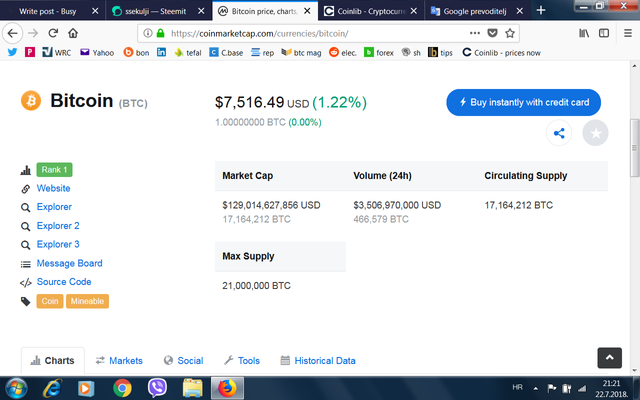Screen dimensions: 640x400
Task: Open the Pinterest bookmark icon
Action: [x=30, y=52]
